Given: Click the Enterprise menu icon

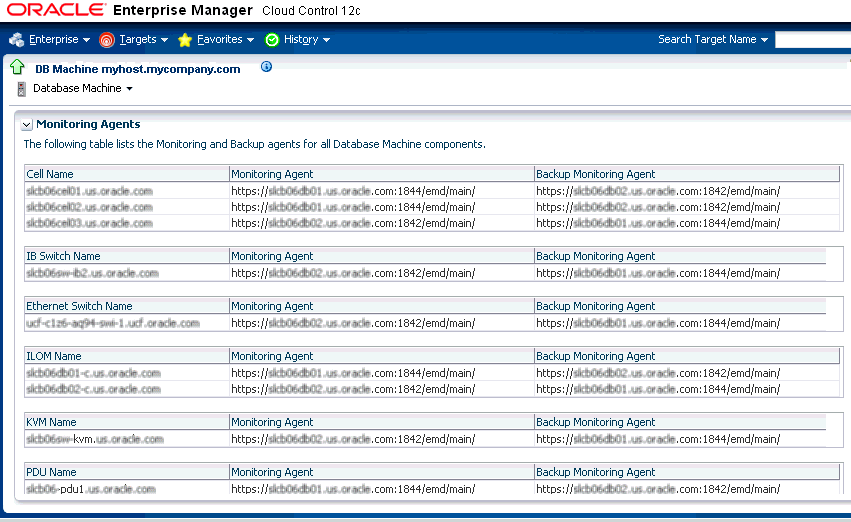Looking at the screenshot, I should click(x=17, y=40).
